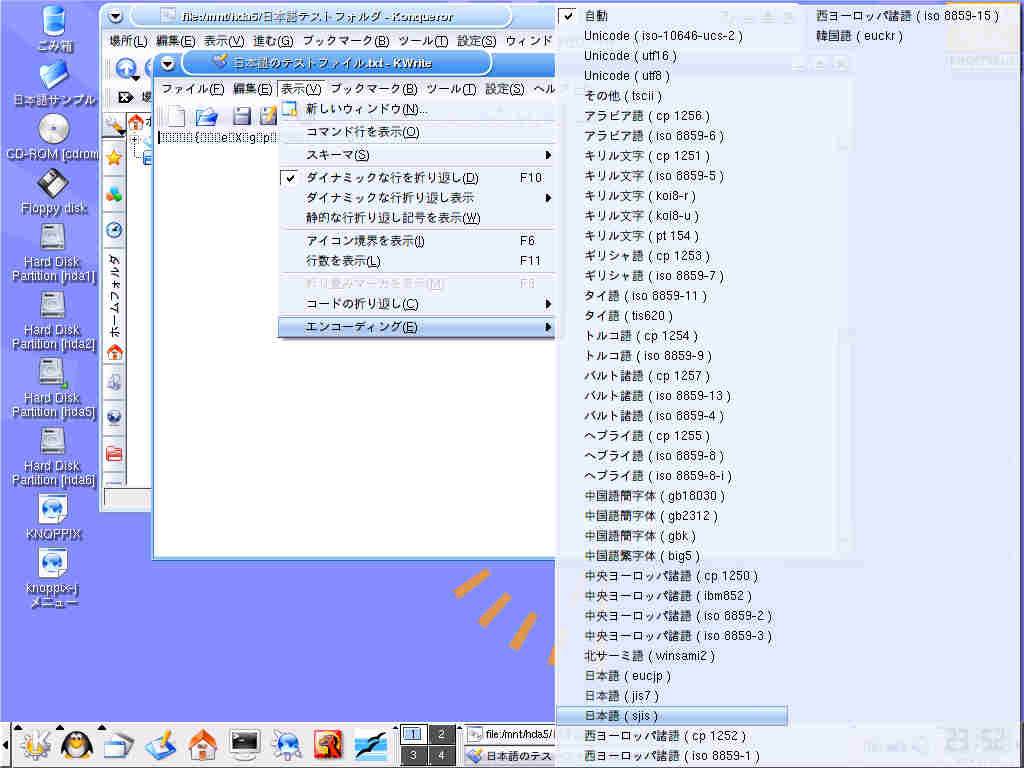The height and width of the screenshot is (768, 1024).
Task: Open KWrite ブックマーク(B) menu
Action: click(x=374, y=88)
